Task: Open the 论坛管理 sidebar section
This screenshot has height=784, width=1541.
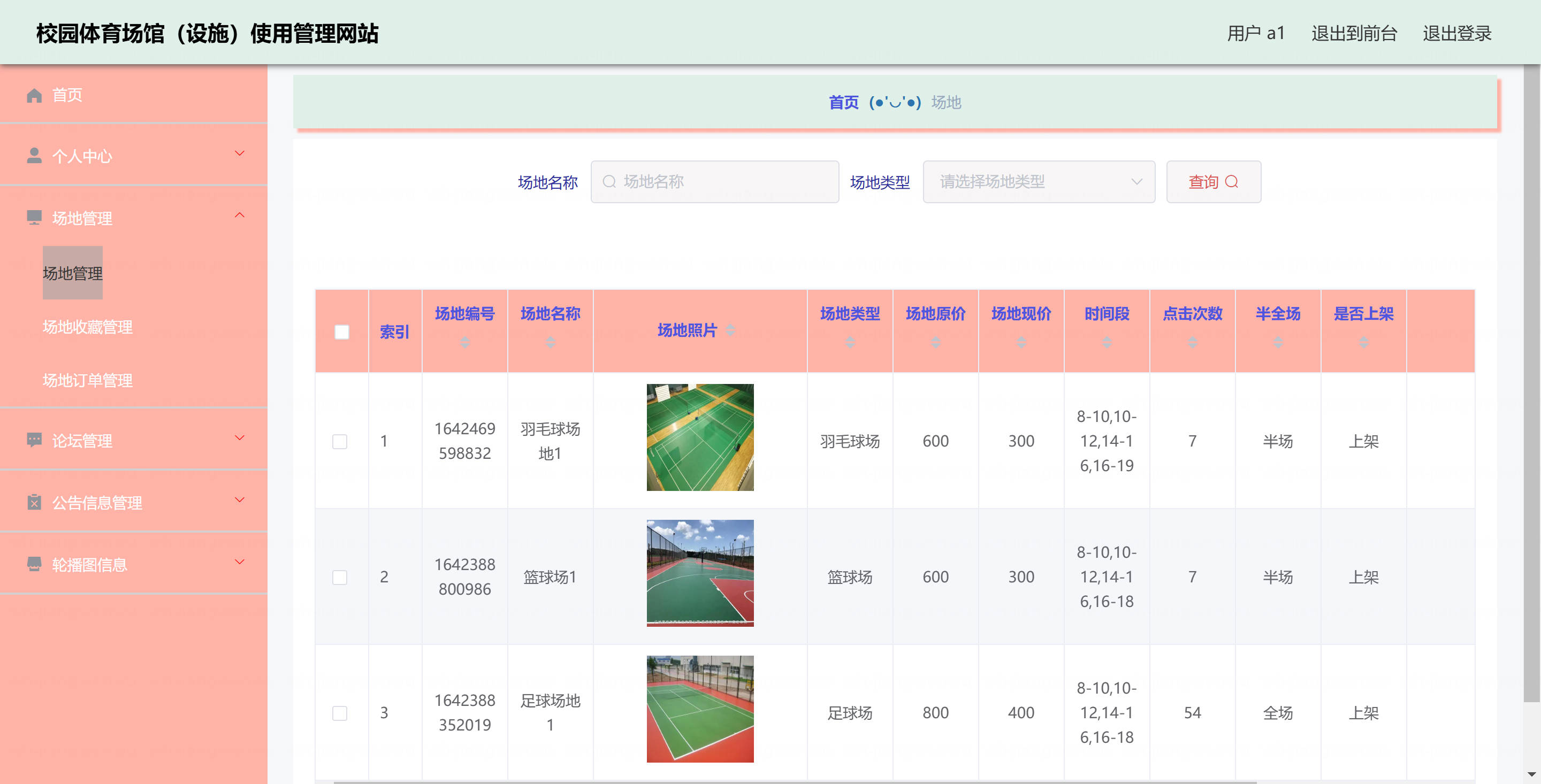Action: click(133, 440)
